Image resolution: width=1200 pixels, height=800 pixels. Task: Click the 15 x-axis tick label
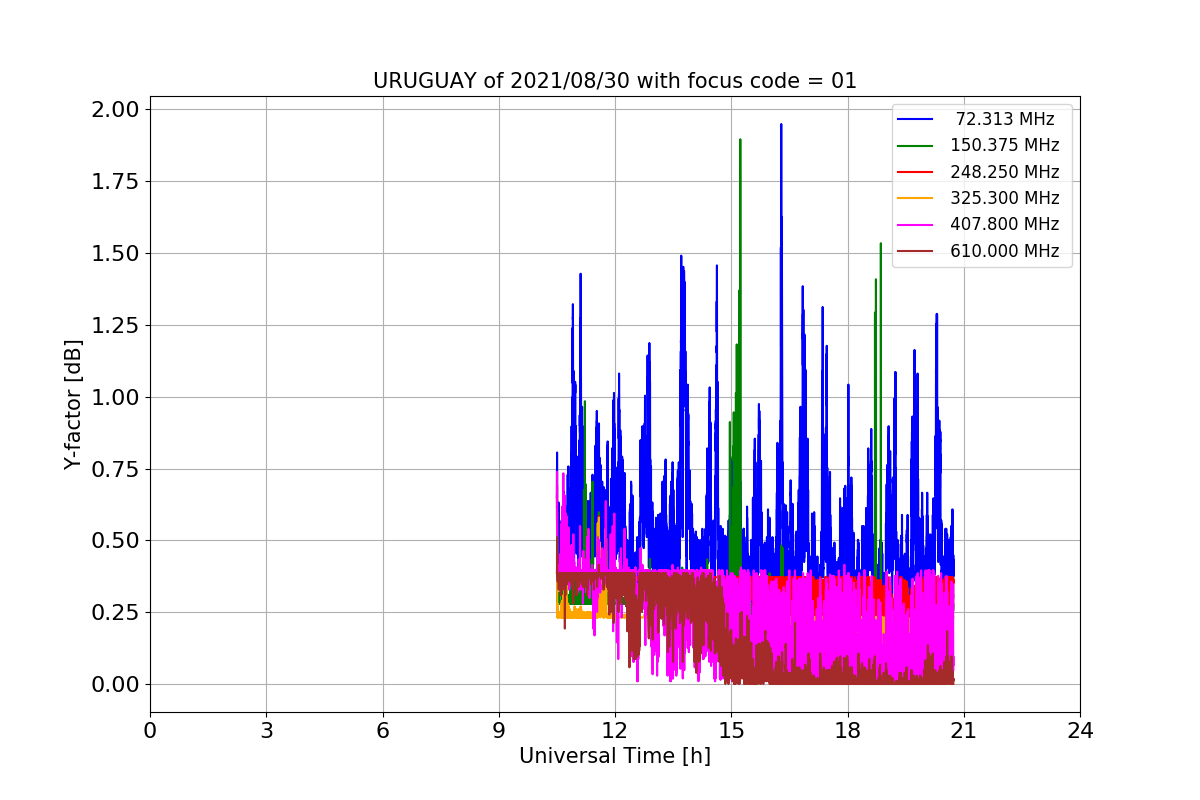[731, 731]
